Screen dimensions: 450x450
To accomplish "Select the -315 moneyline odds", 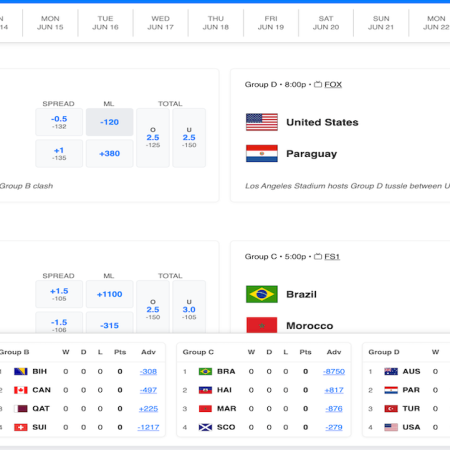I will pos(109,323).
